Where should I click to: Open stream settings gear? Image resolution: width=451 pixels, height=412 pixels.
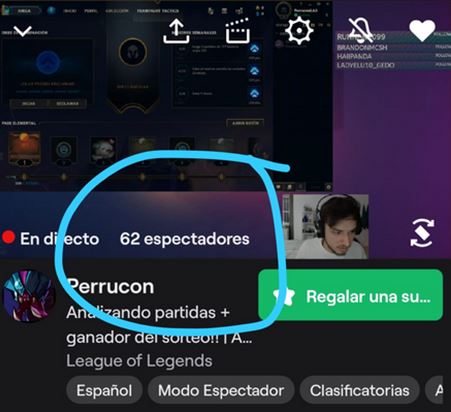pos(299,31)
